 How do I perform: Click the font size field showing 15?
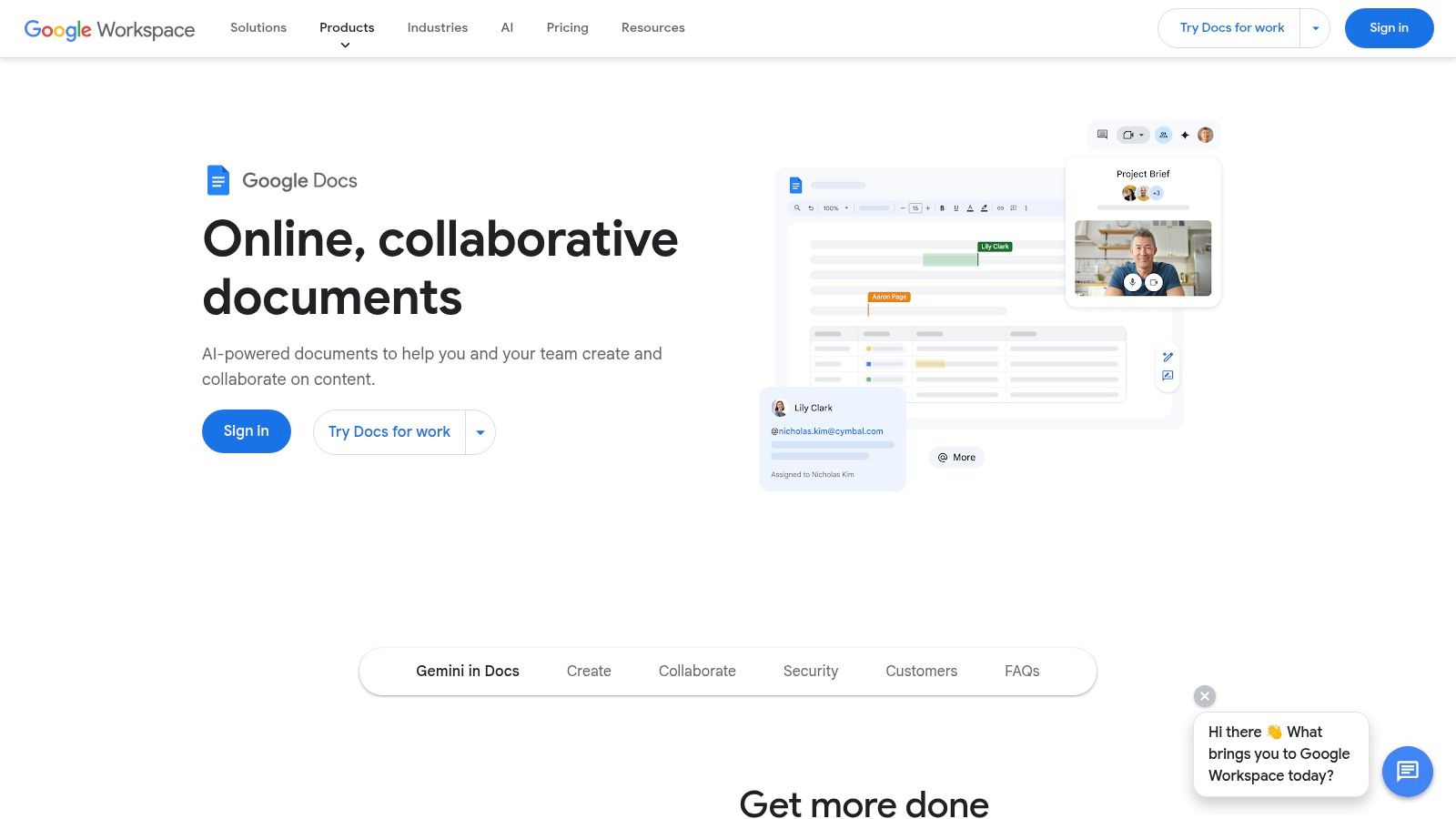click(915, 207)
